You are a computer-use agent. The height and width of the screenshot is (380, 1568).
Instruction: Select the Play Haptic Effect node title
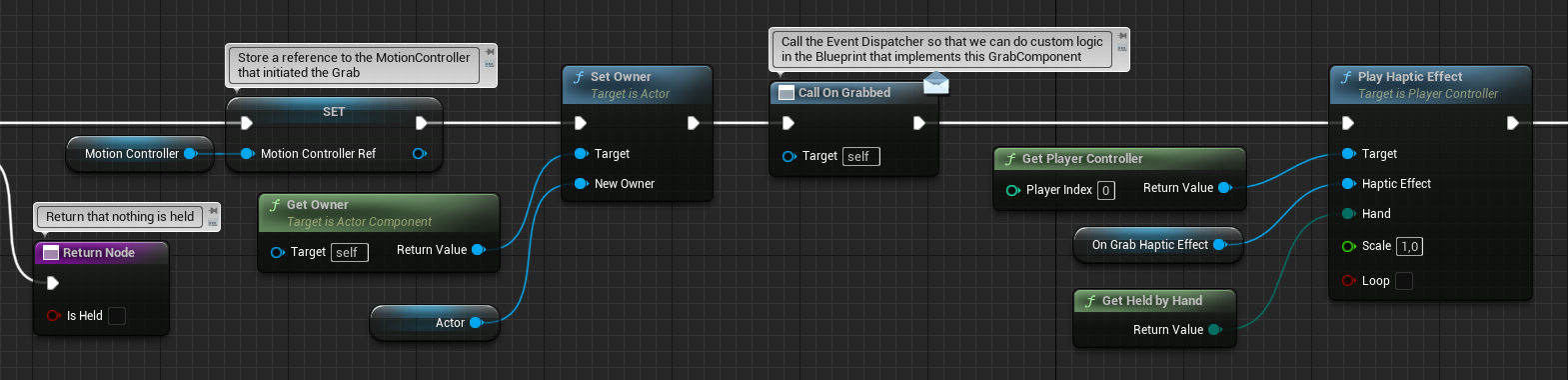pyautogui.click(x=1410, y=77)
